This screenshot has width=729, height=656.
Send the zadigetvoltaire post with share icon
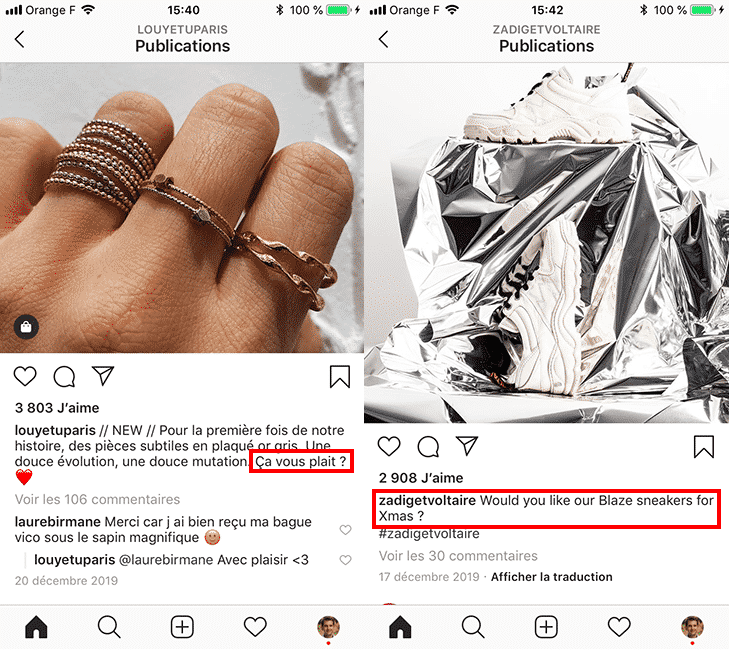(467, 446)
